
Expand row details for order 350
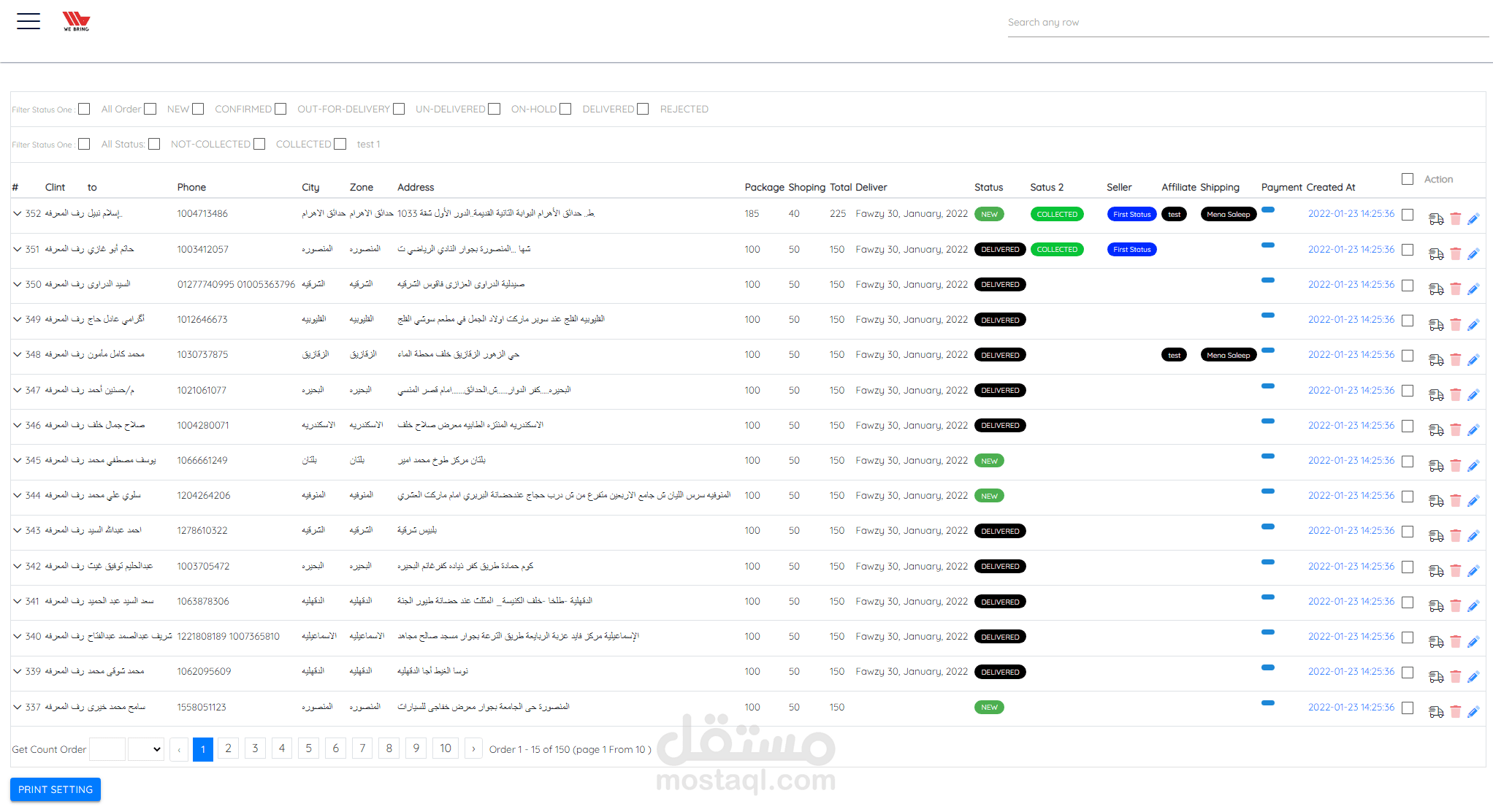(17, 284)
